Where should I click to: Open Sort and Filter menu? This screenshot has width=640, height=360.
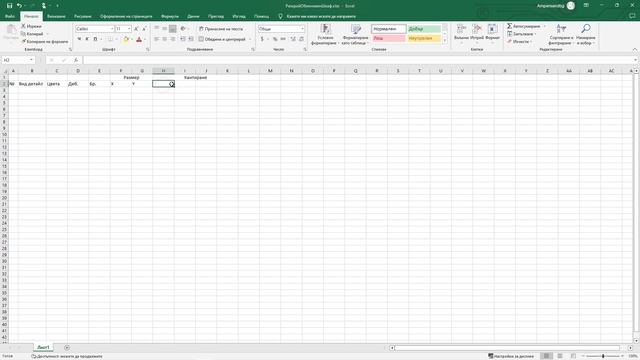[x=561, y=34]
